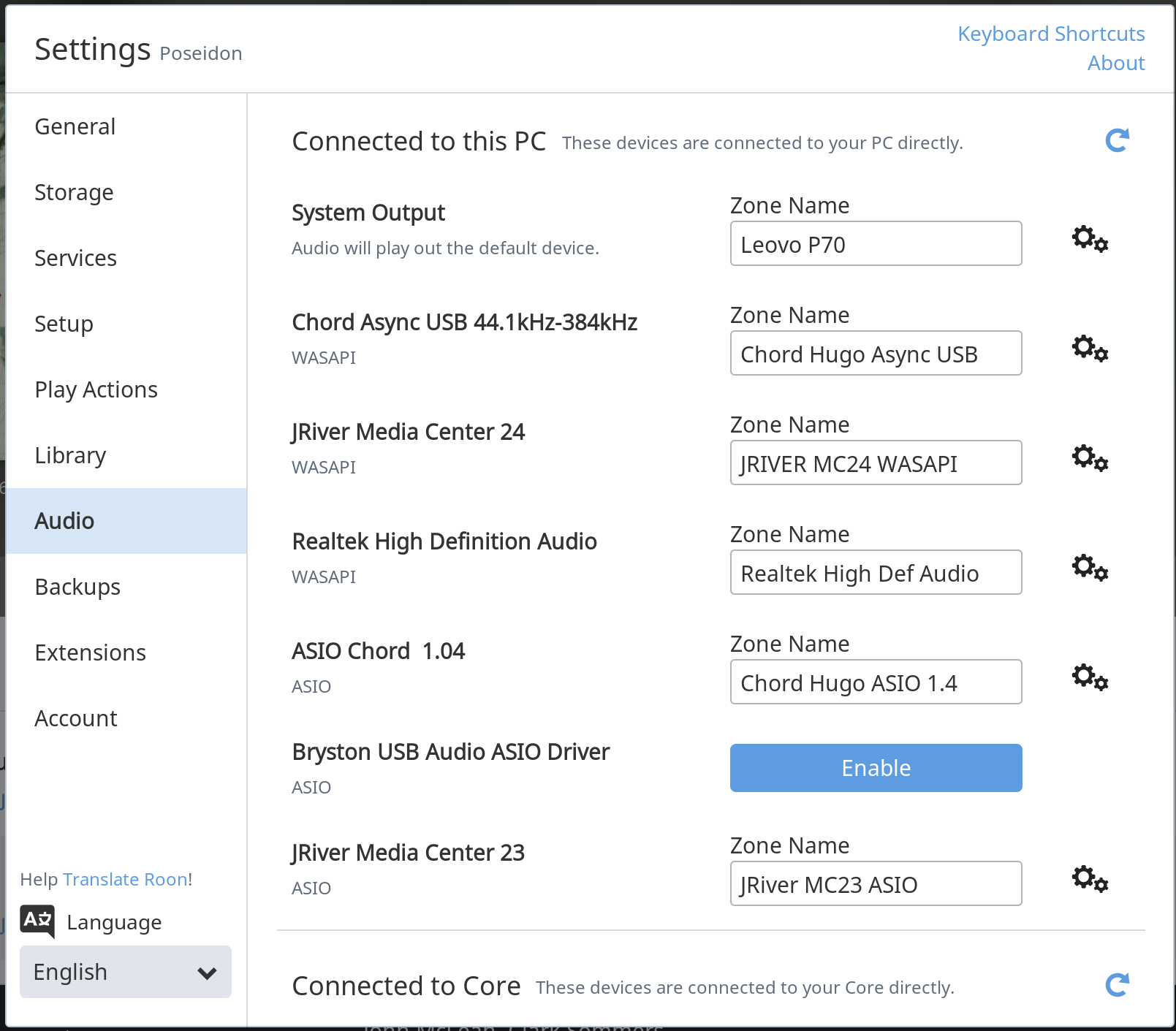Follow the Translate Roon link

[x=125, y=879]
